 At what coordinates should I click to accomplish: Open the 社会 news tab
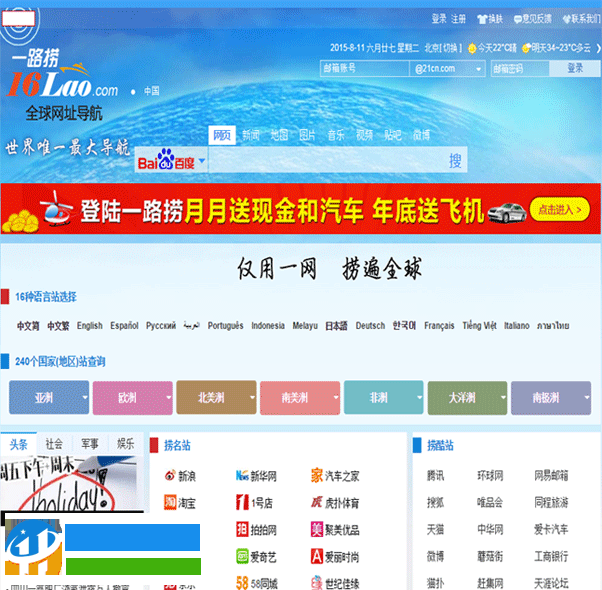(54, 444)
